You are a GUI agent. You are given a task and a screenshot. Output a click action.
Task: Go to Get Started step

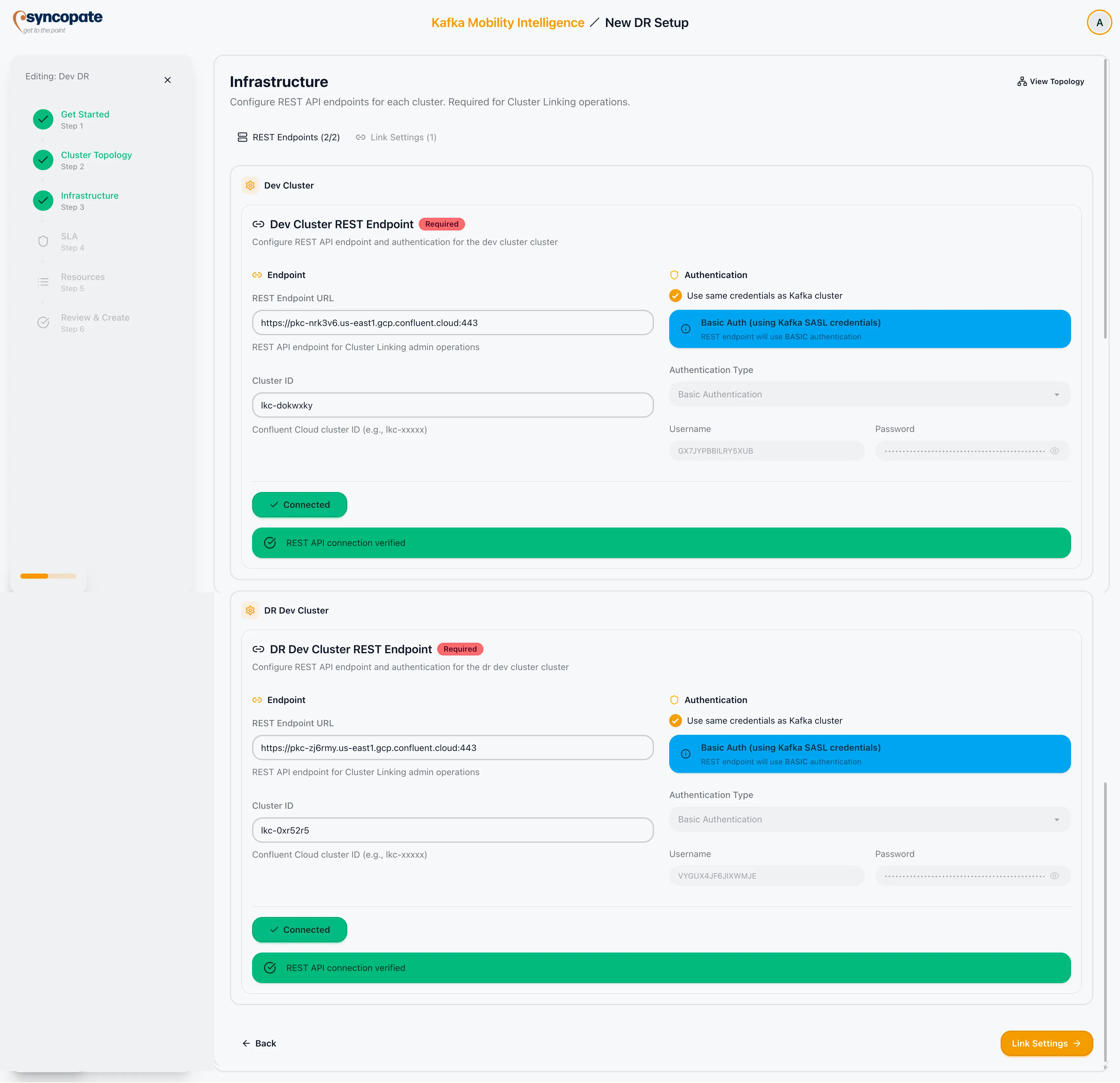point(85,119)
